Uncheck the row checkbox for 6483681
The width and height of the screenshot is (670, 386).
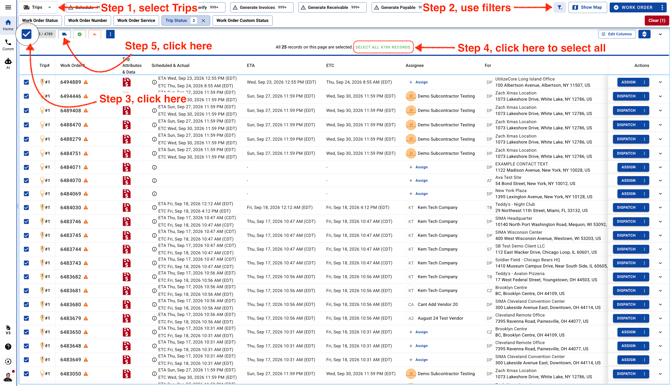(26, 291)
